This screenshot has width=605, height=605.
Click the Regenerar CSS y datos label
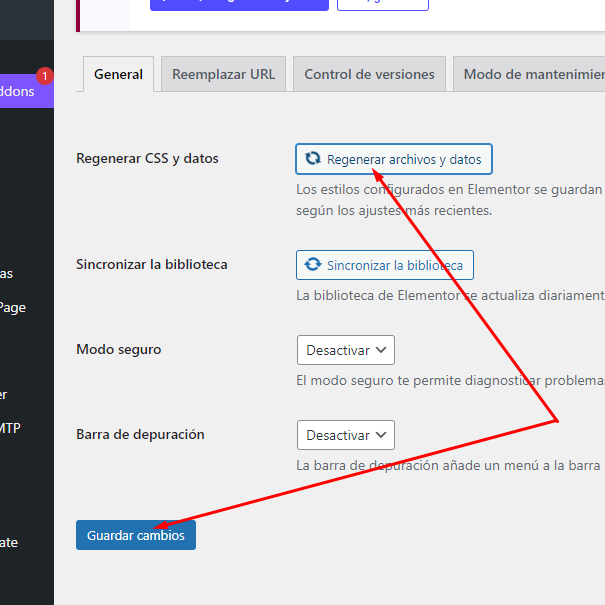147,159
